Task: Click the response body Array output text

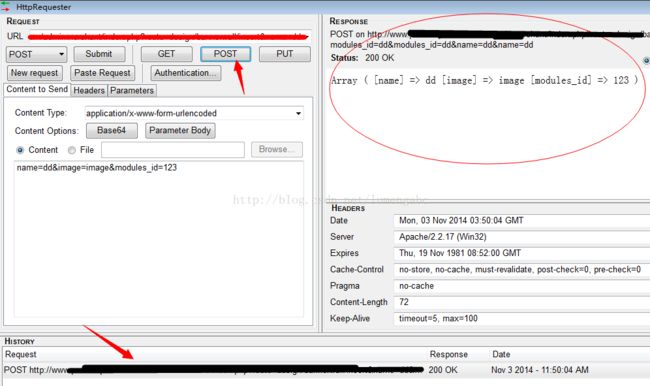Action: [484, 80]
